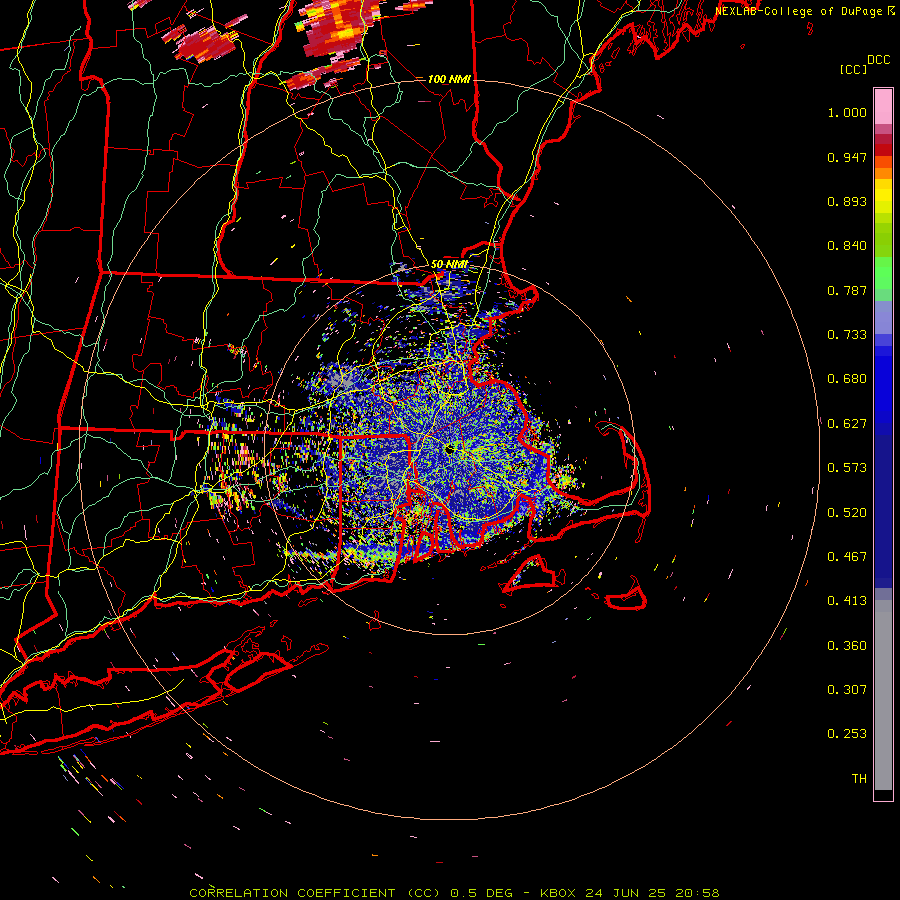Select the red segment of the color bar
The height and width of the screenshot is (900, 900).
pyautogui.click(x=883, y=149)
